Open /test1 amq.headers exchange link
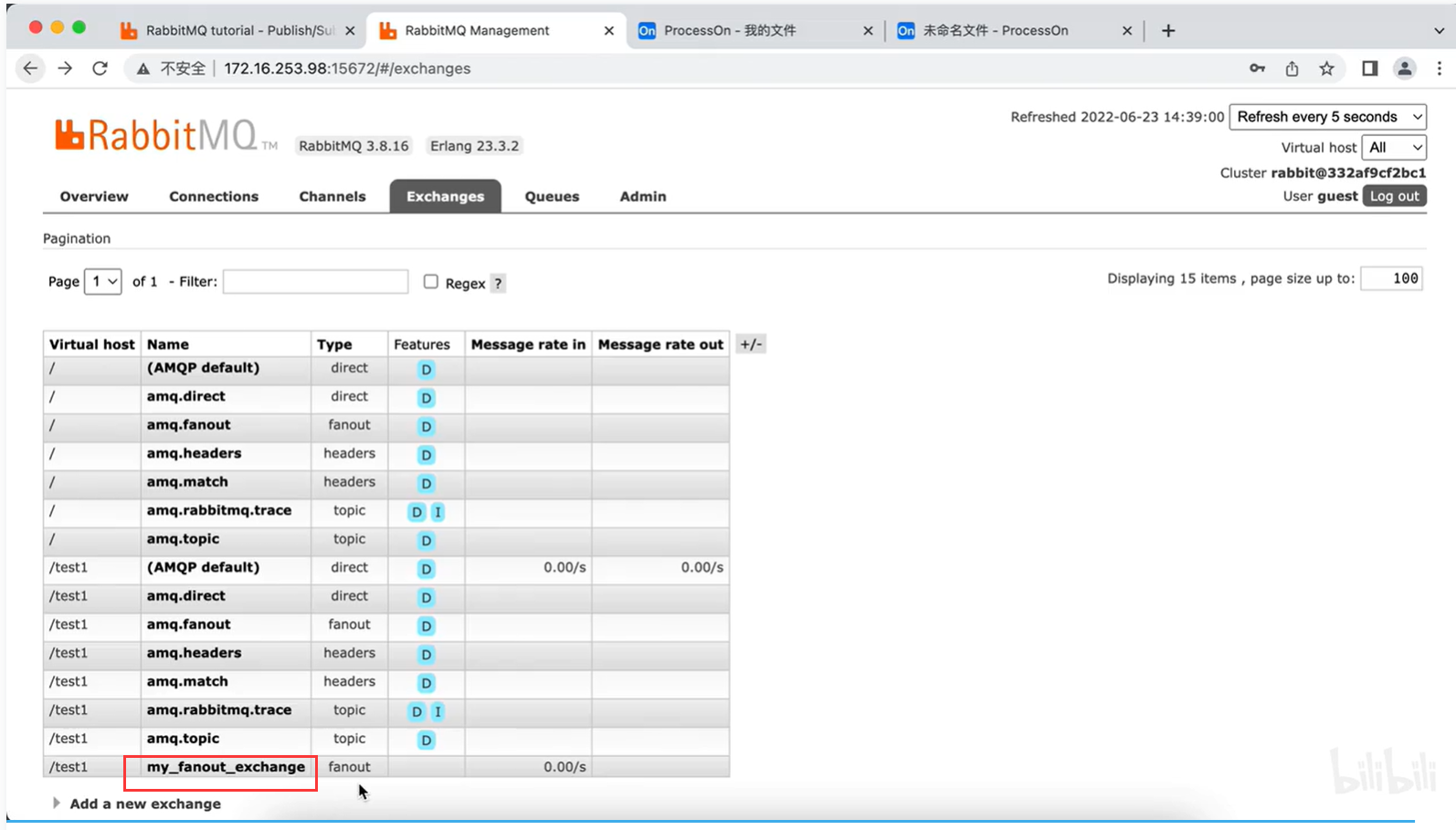This screenshot has height=830, width=1456. pos(194,653)
